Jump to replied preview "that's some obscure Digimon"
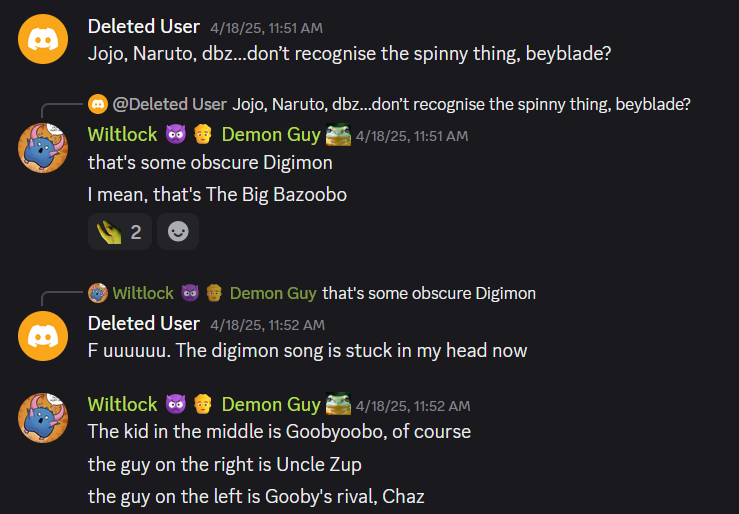Image resolution: width=739 pixels, height=514 pixels. [x=429, y=293]
